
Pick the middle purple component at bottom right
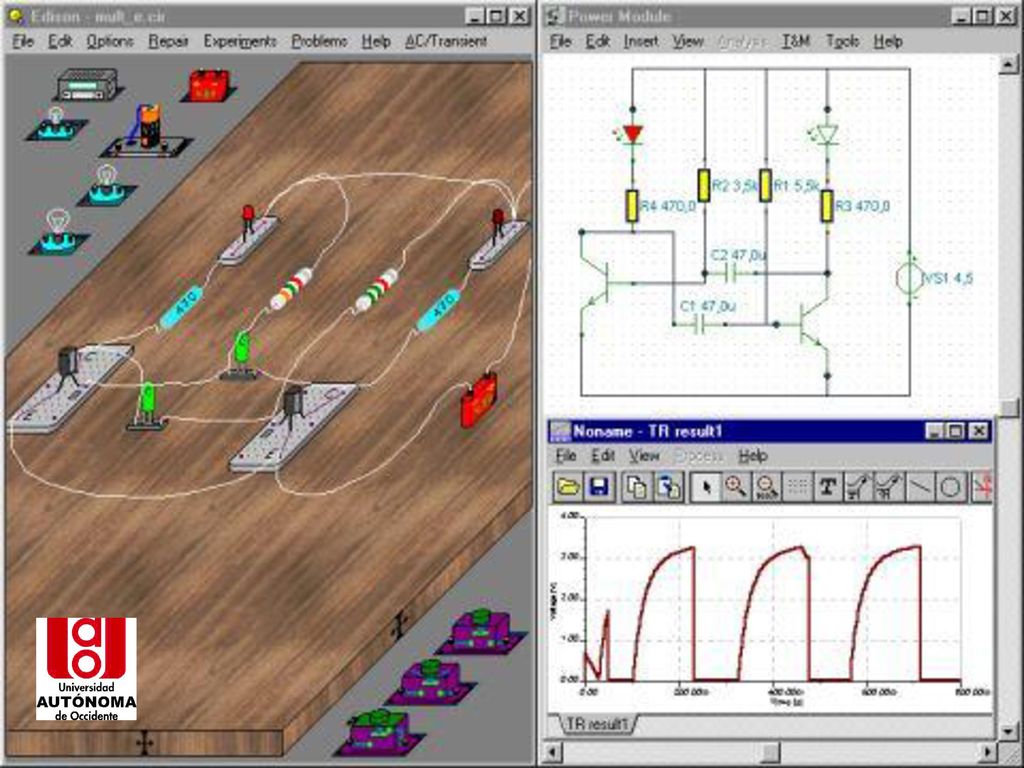[431, 682]
